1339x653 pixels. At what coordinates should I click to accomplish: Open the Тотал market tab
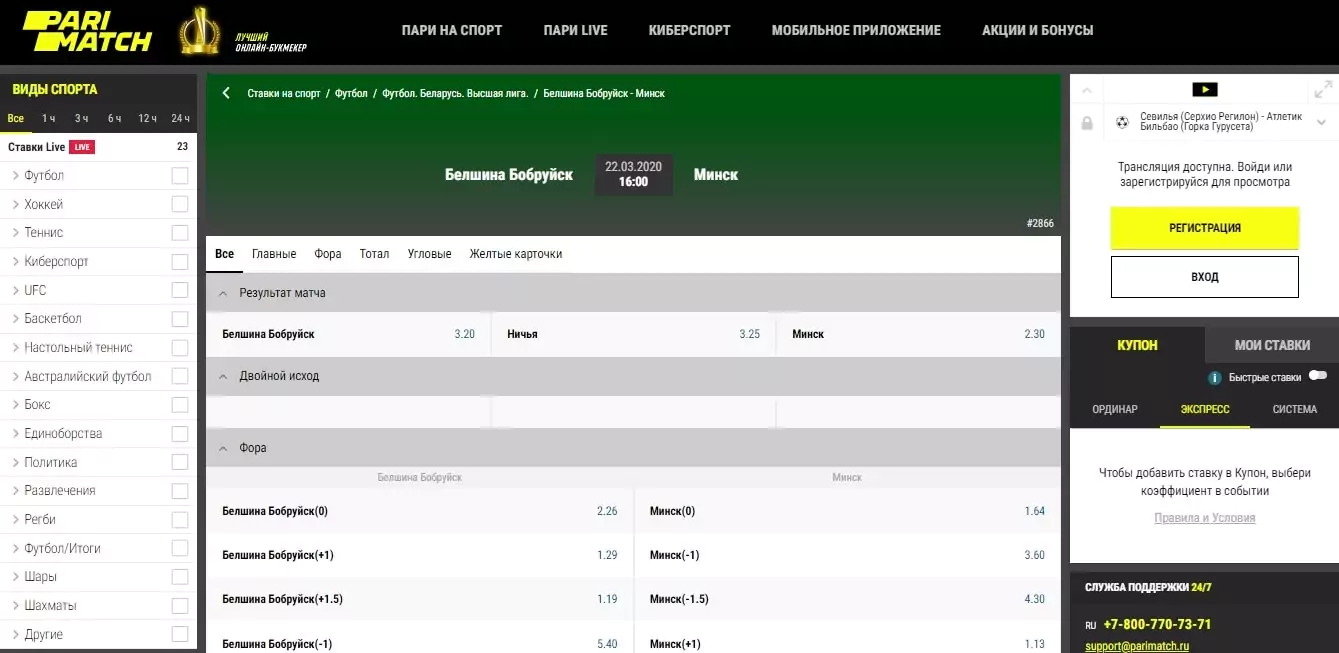374,254
